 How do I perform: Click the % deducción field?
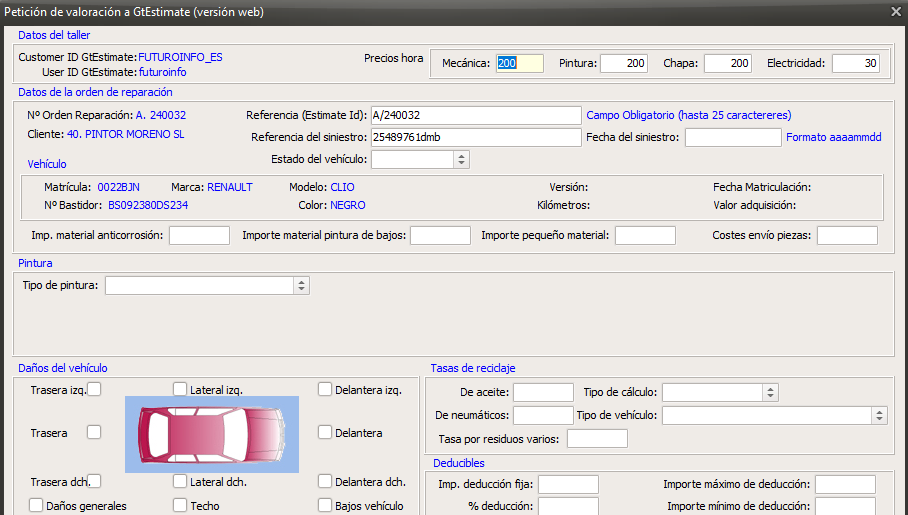tap(568, 506)
